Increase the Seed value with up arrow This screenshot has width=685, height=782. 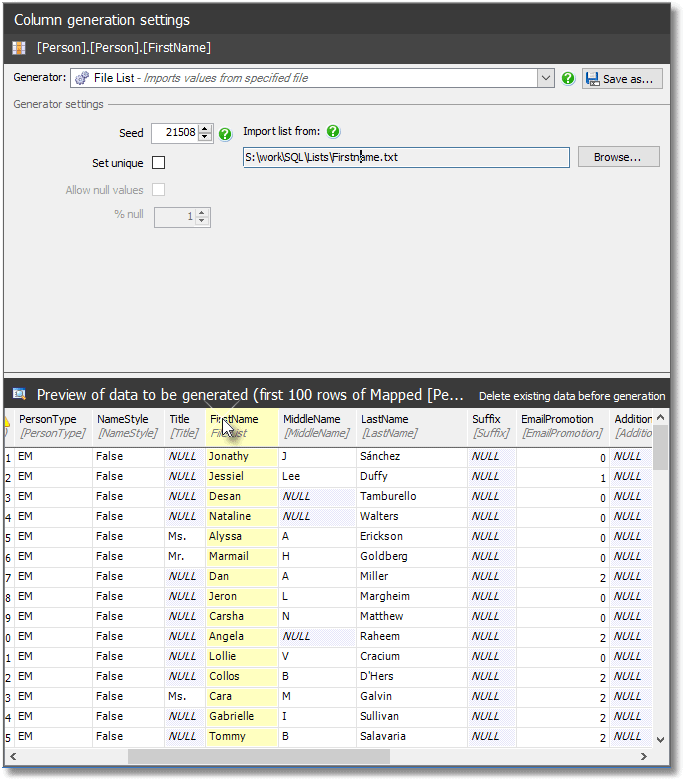[205, 129]
